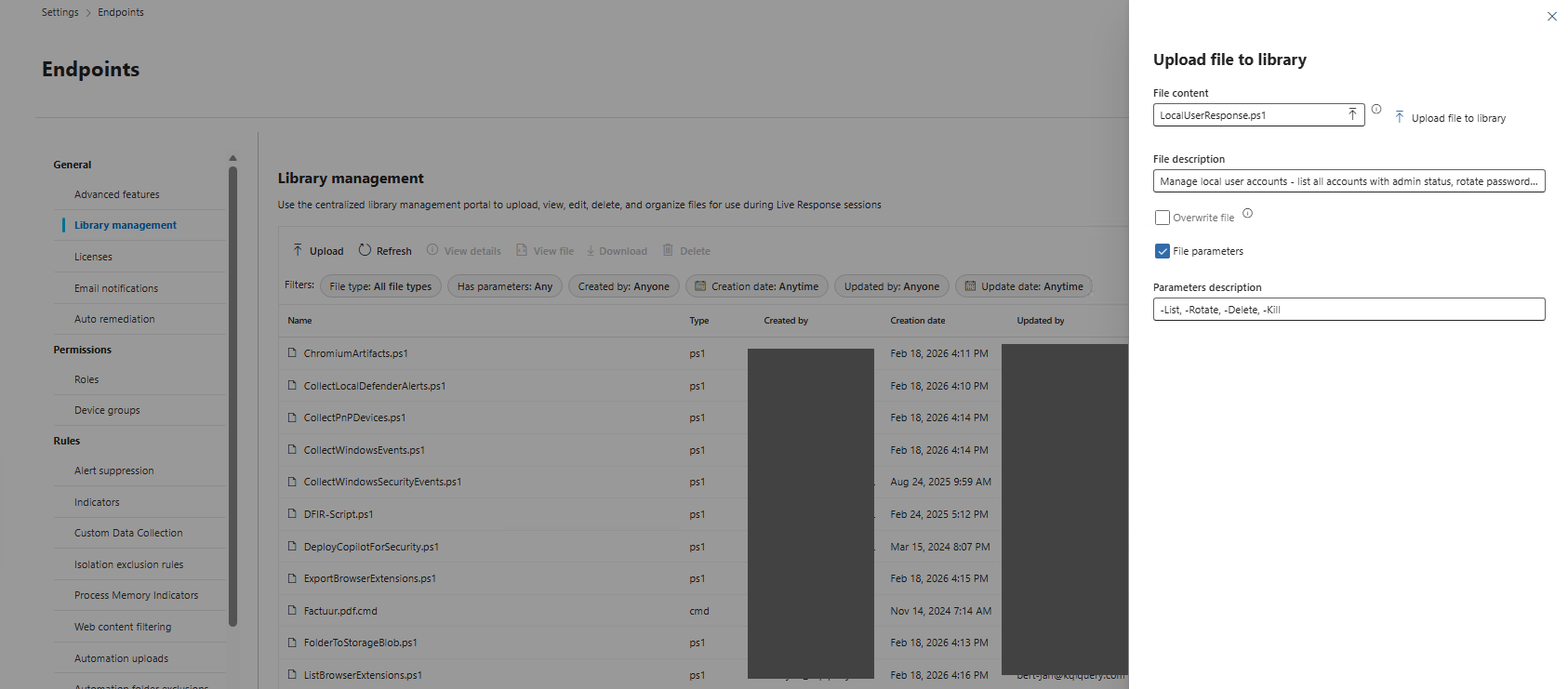1568x689 pixels.
Task: Select Device groups under Permissions
Action: pyautogui.click(x=107, y=410)
